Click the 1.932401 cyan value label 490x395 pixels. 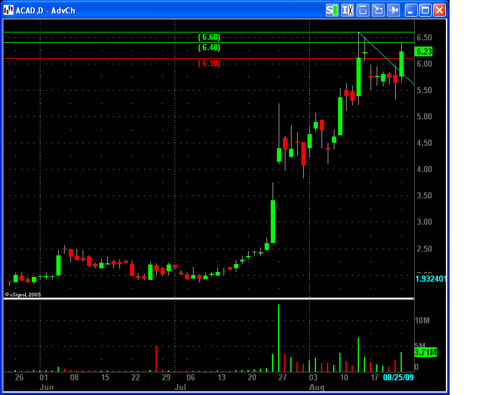click(431, 279)
